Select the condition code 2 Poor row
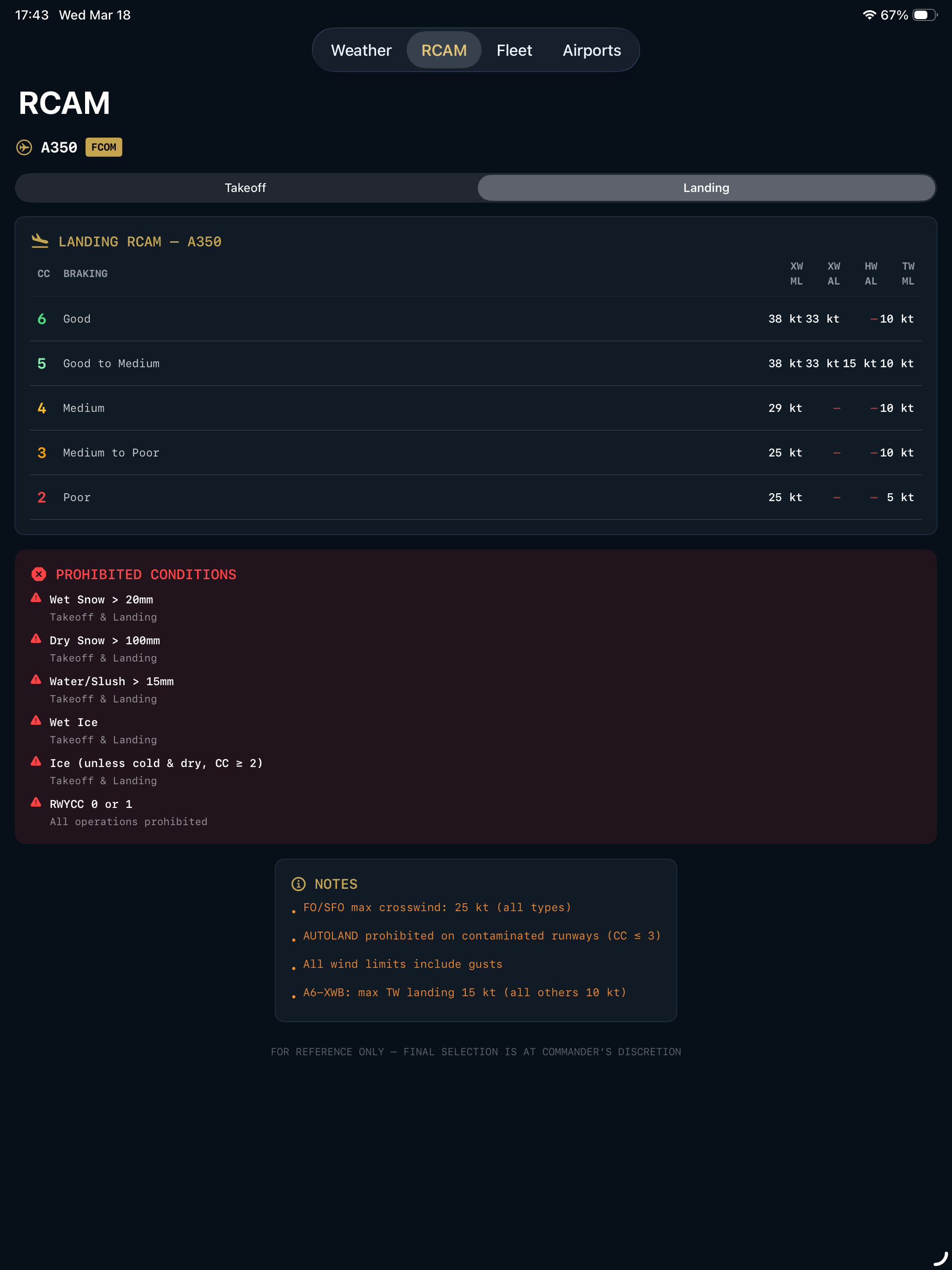Viewport: 952px width, 1270px height. [x=476, y=497]
